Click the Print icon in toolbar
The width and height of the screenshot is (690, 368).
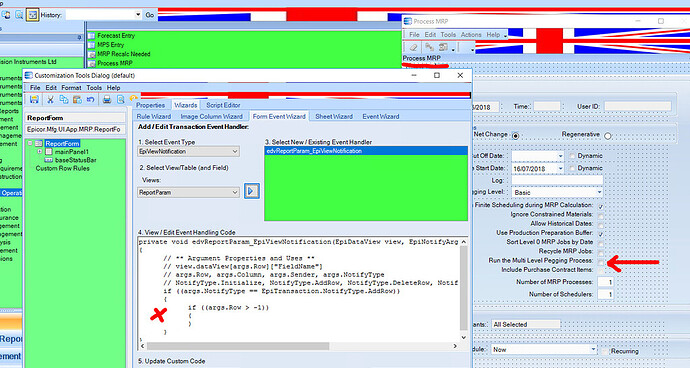pos(106,99)
